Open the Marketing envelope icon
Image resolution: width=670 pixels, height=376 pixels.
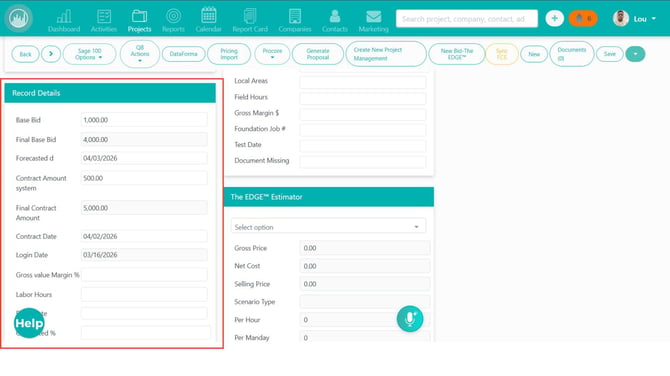[373, 17]
